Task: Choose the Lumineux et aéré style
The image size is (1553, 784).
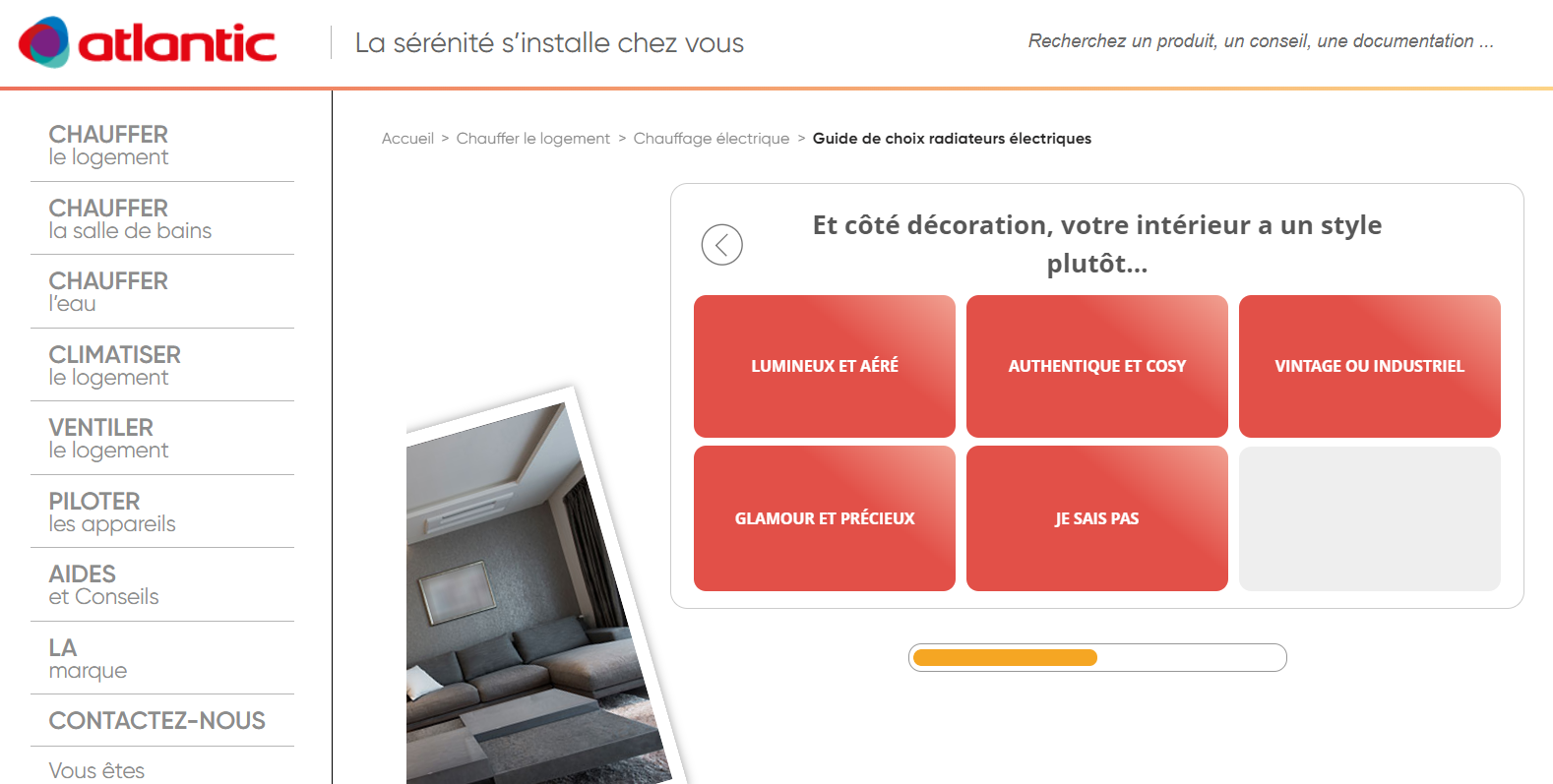Action: pyautogui.click(x=825, y=366)
